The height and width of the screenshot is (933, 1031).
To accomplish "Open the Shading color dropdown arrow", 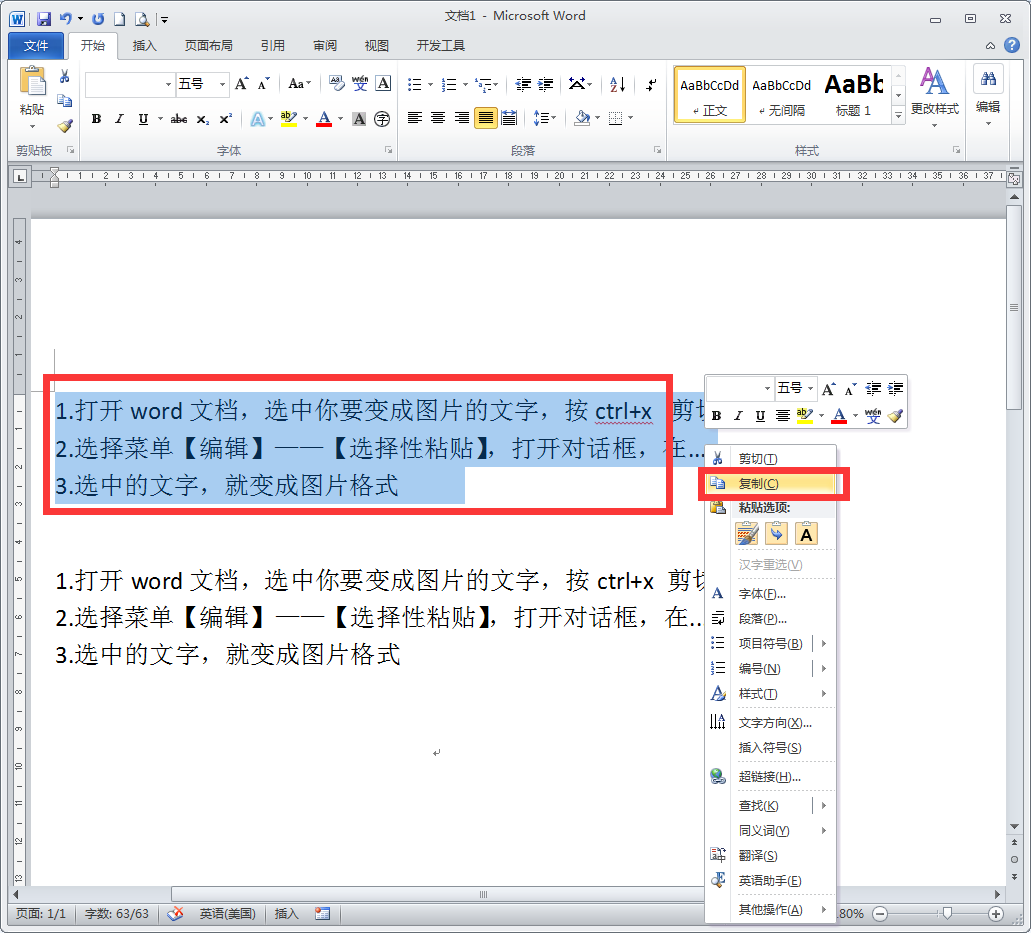I will coord(598,118).
